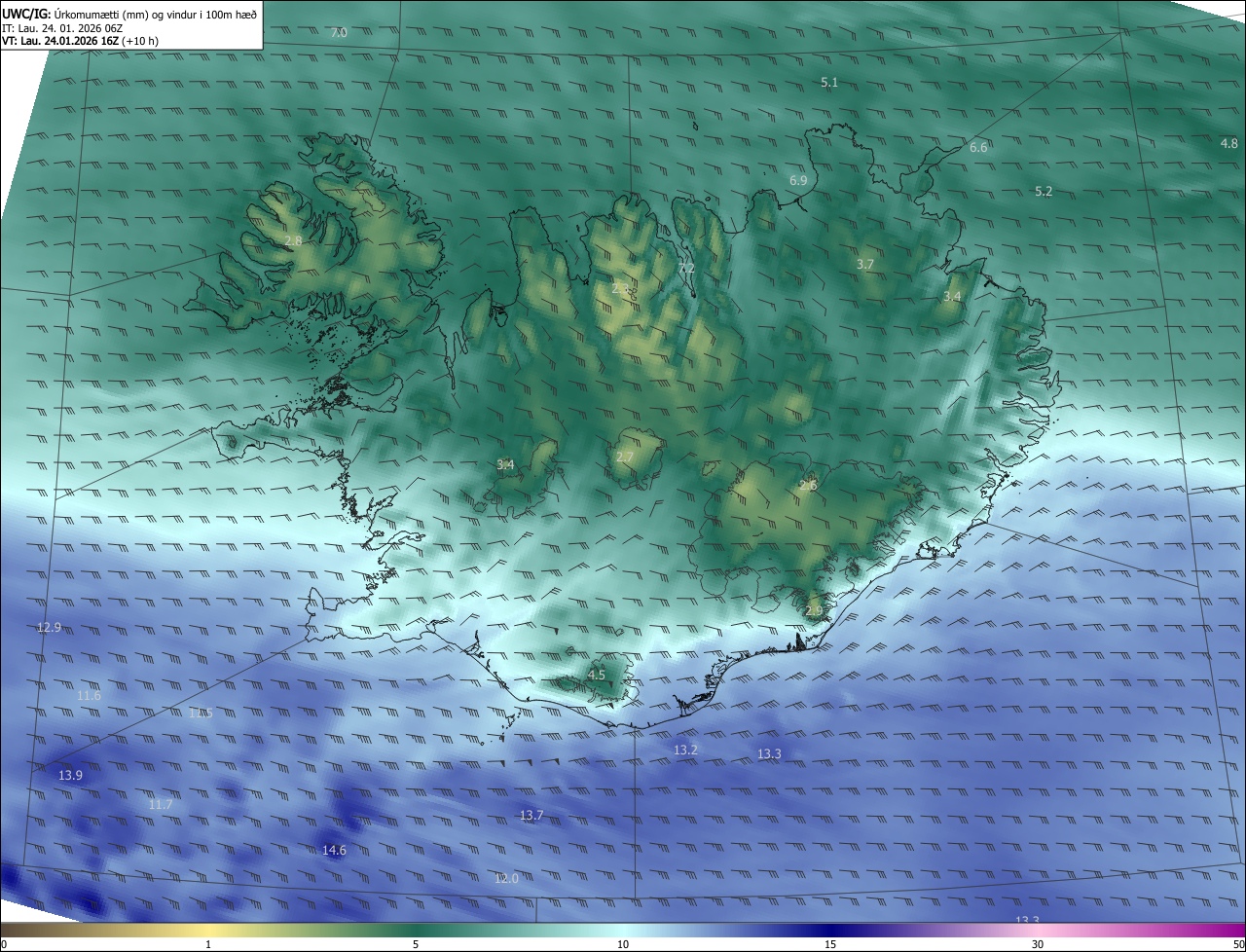1246x952 pixels.
Task: Click the 11.7 value label
Action: click(x=161, y=805)
